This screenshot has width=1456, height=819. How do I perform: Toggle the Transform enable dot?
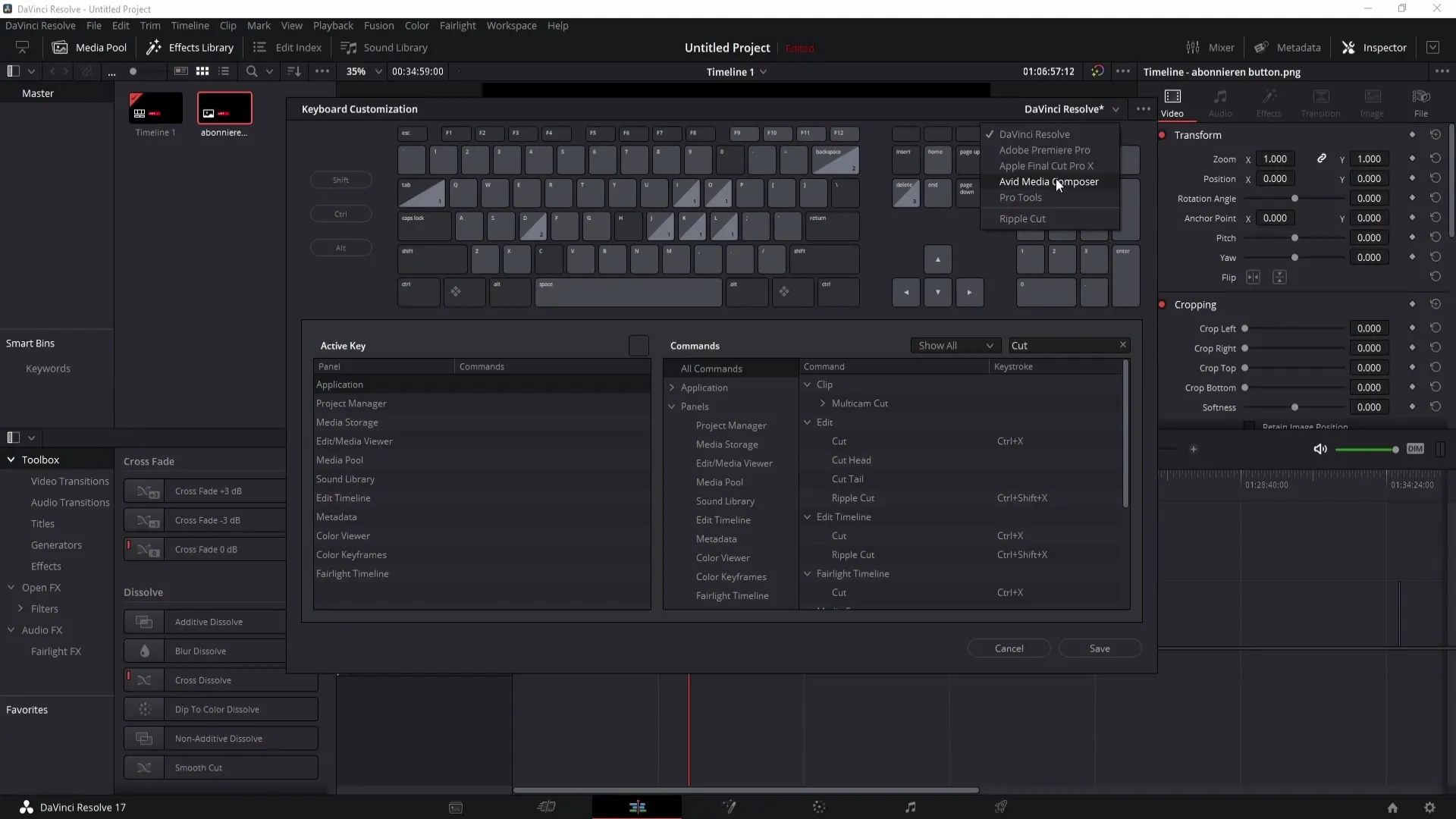(1162, 135)
